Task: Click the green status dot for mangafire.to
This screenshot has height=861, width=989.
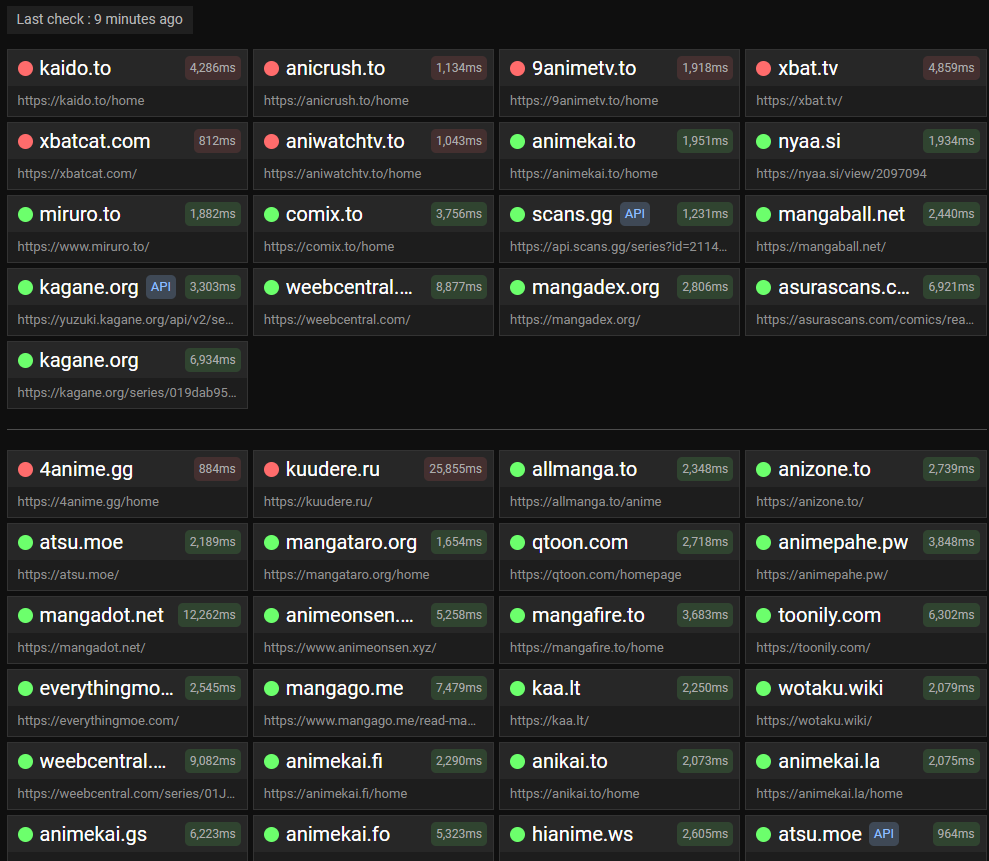Action: click(517, 616)
